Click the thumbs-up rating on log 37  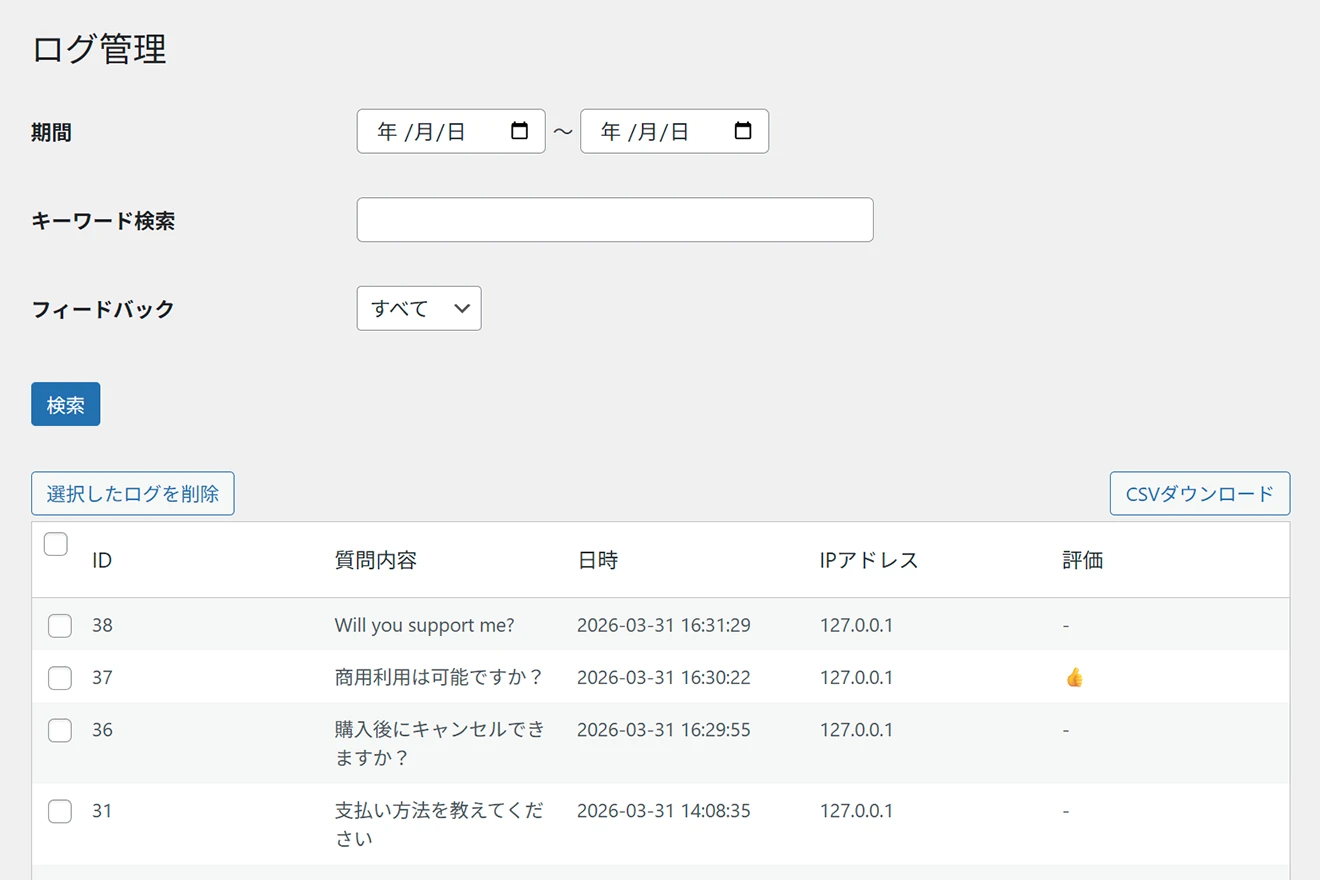tap(1074, 678)
